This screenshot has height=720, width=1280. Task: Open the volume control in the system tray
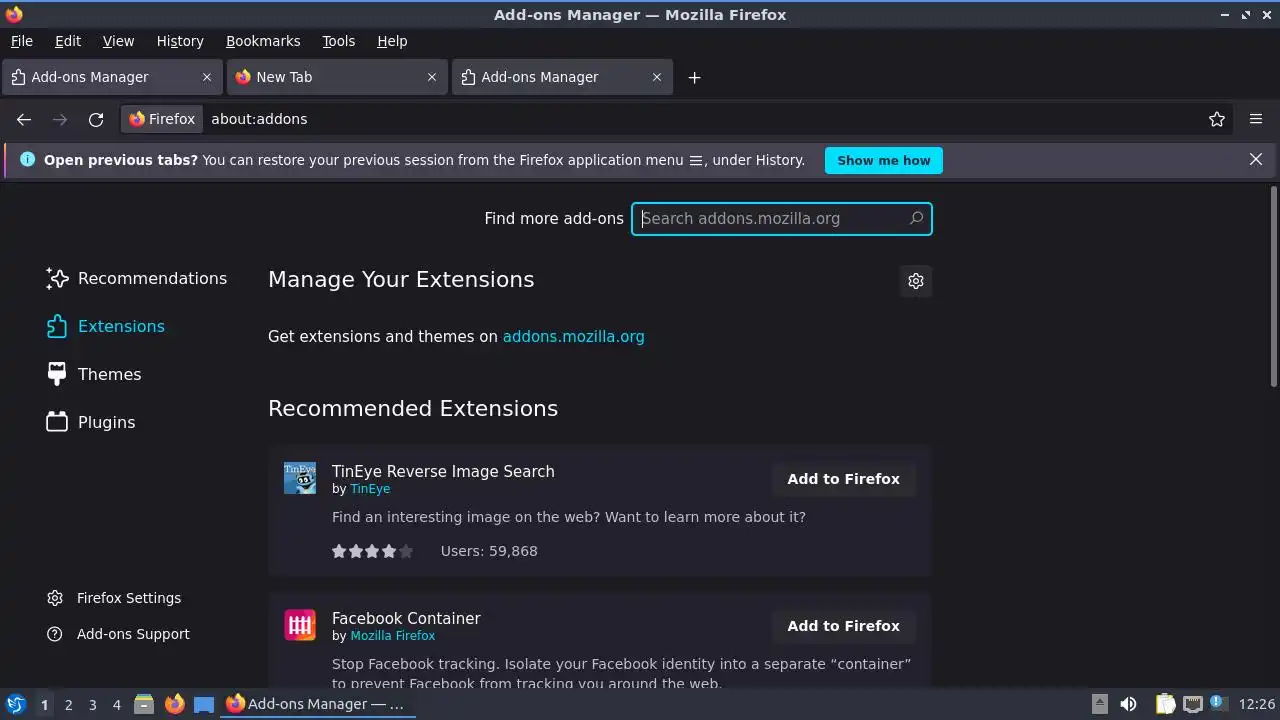[x=1128, y=704]
